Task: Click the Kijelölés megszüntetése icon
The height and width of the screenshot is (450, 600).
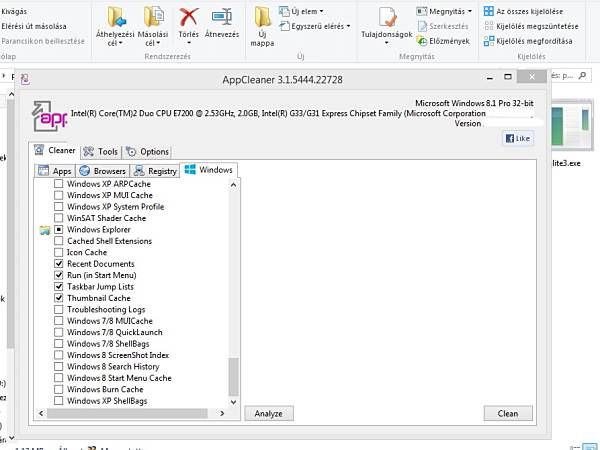Action: (489, 26)
